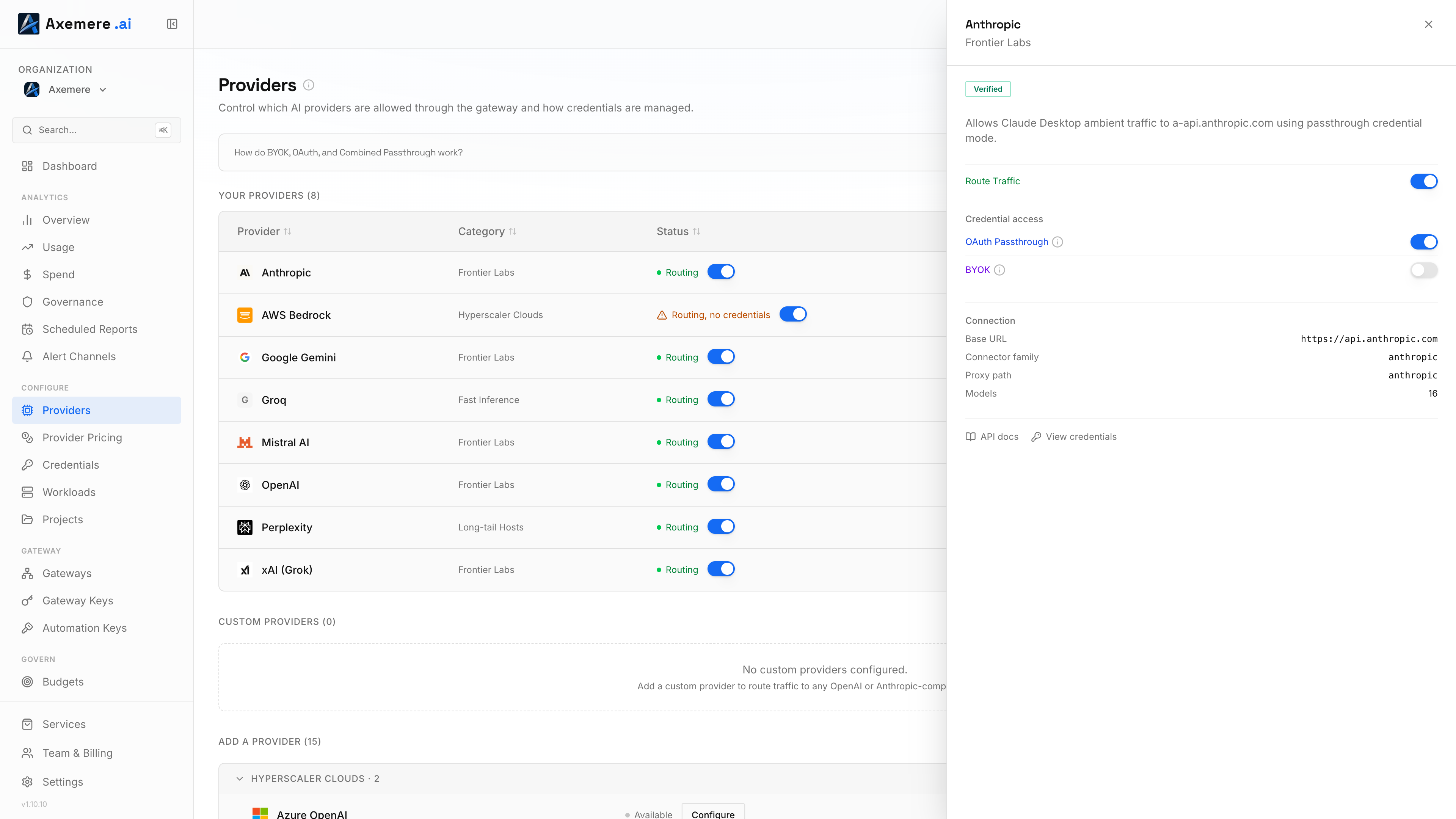Viewport: 1456px width, 819px height.
Task: Sort table by Category column arrows
Action: [513, 231]
